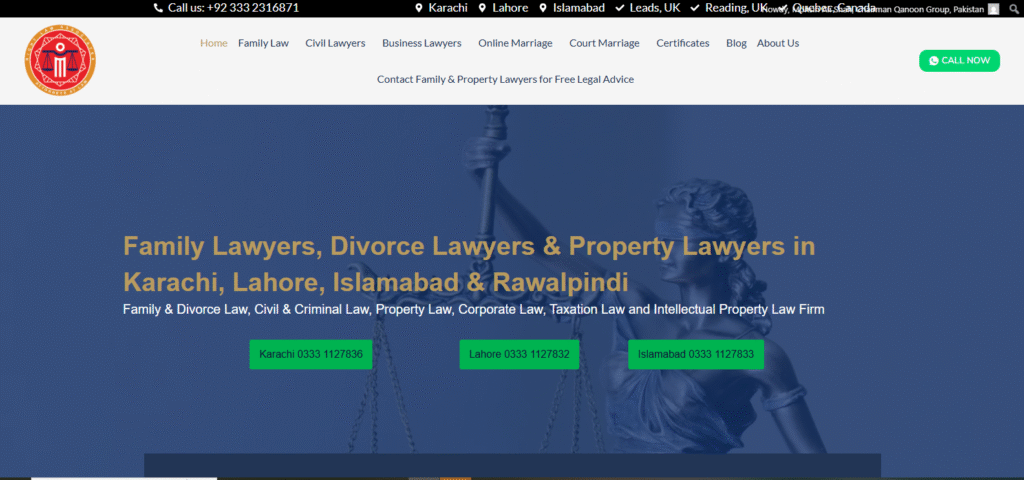
Task: Open the search magnifier in the top bar
Action: tap(1012, 9)
